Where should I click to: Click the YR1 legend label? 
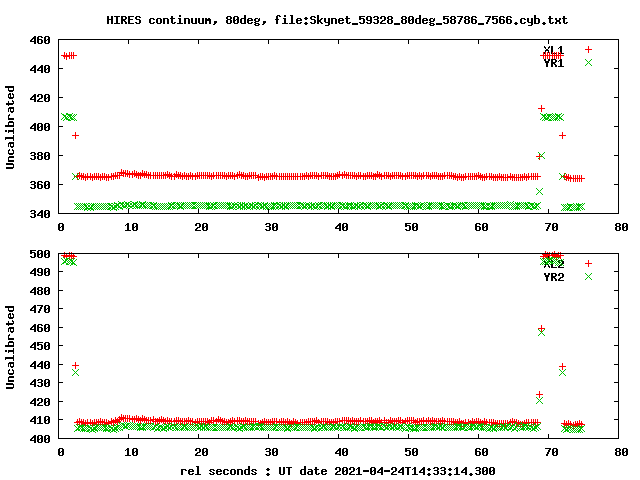(553, 63)
